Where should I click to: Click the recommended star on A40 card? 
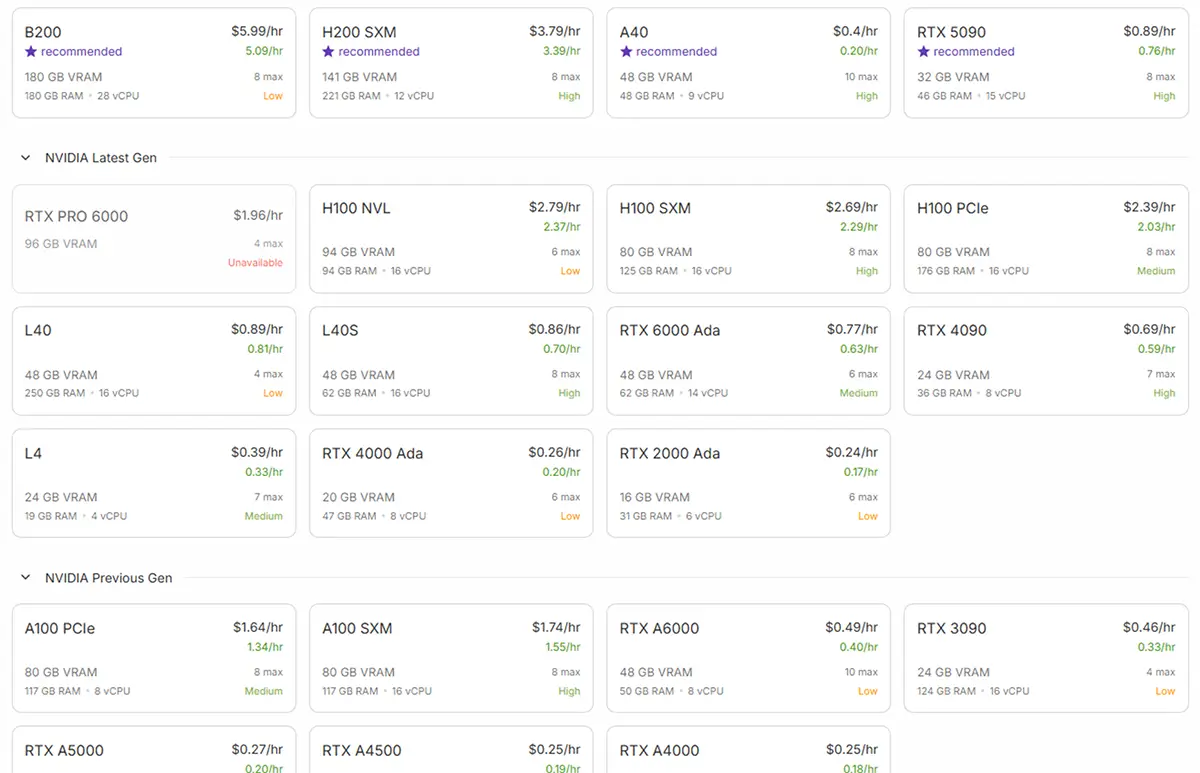tap(626, 51)
